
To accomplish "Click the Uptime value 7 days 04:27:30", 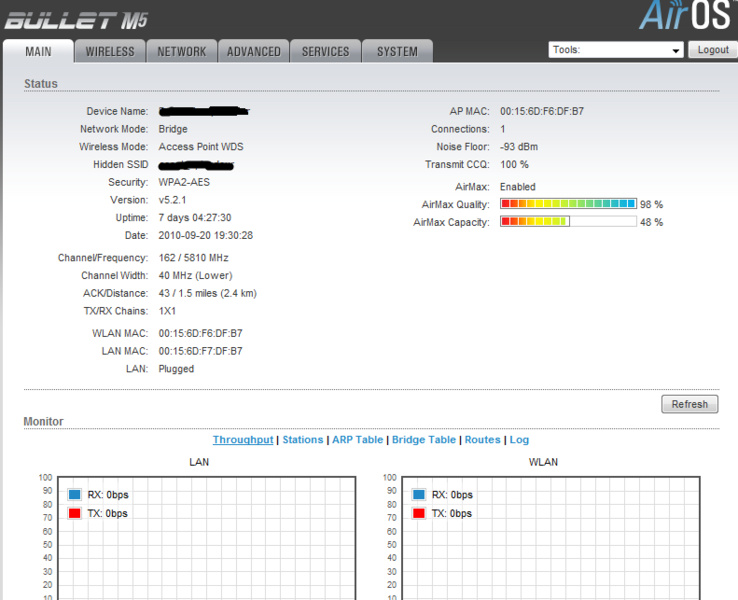I will click(x=195, y=218).
